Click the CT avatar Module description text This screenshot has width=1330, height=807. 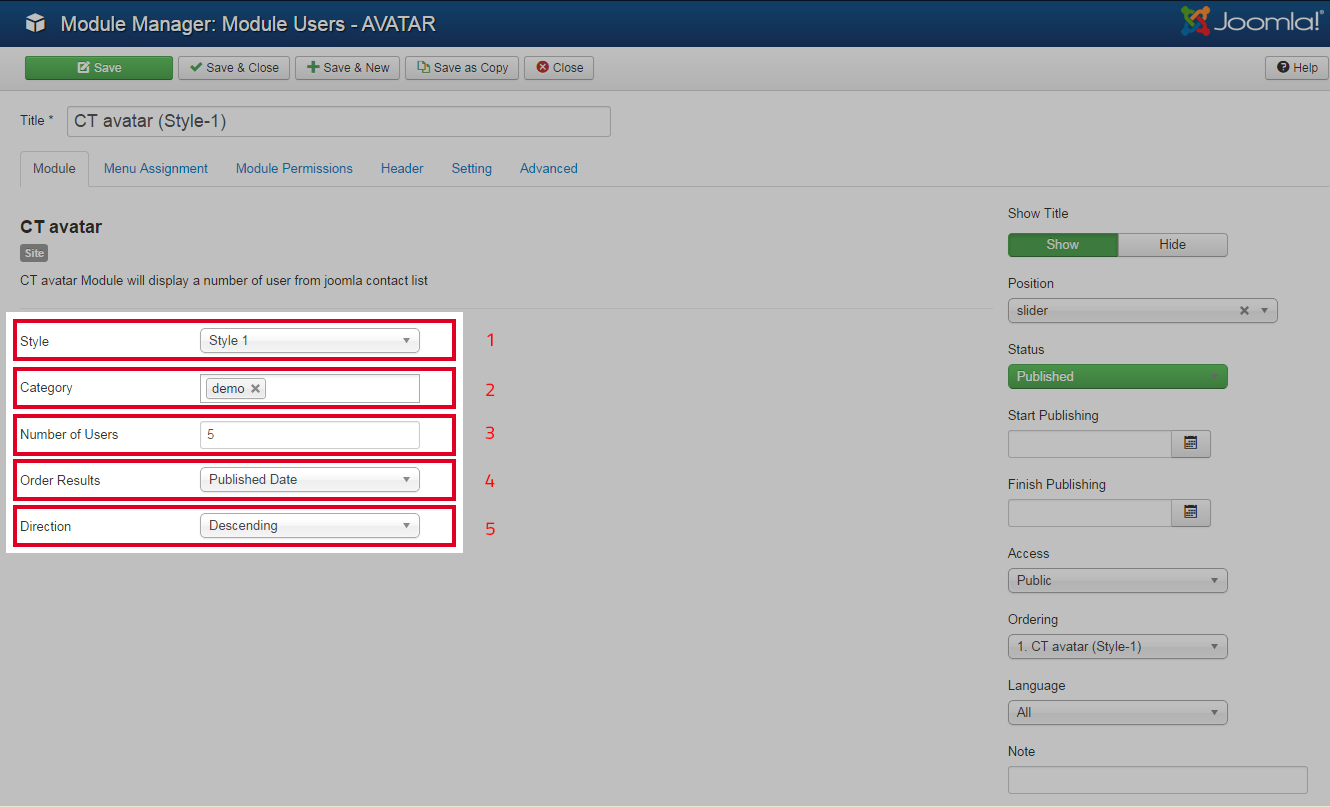[x=224, y=281]
